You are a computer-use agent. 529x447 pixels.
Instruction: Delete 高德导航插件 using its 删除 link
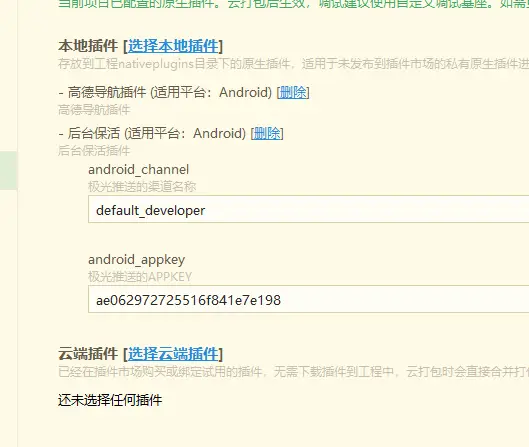(x=293, y=92)
